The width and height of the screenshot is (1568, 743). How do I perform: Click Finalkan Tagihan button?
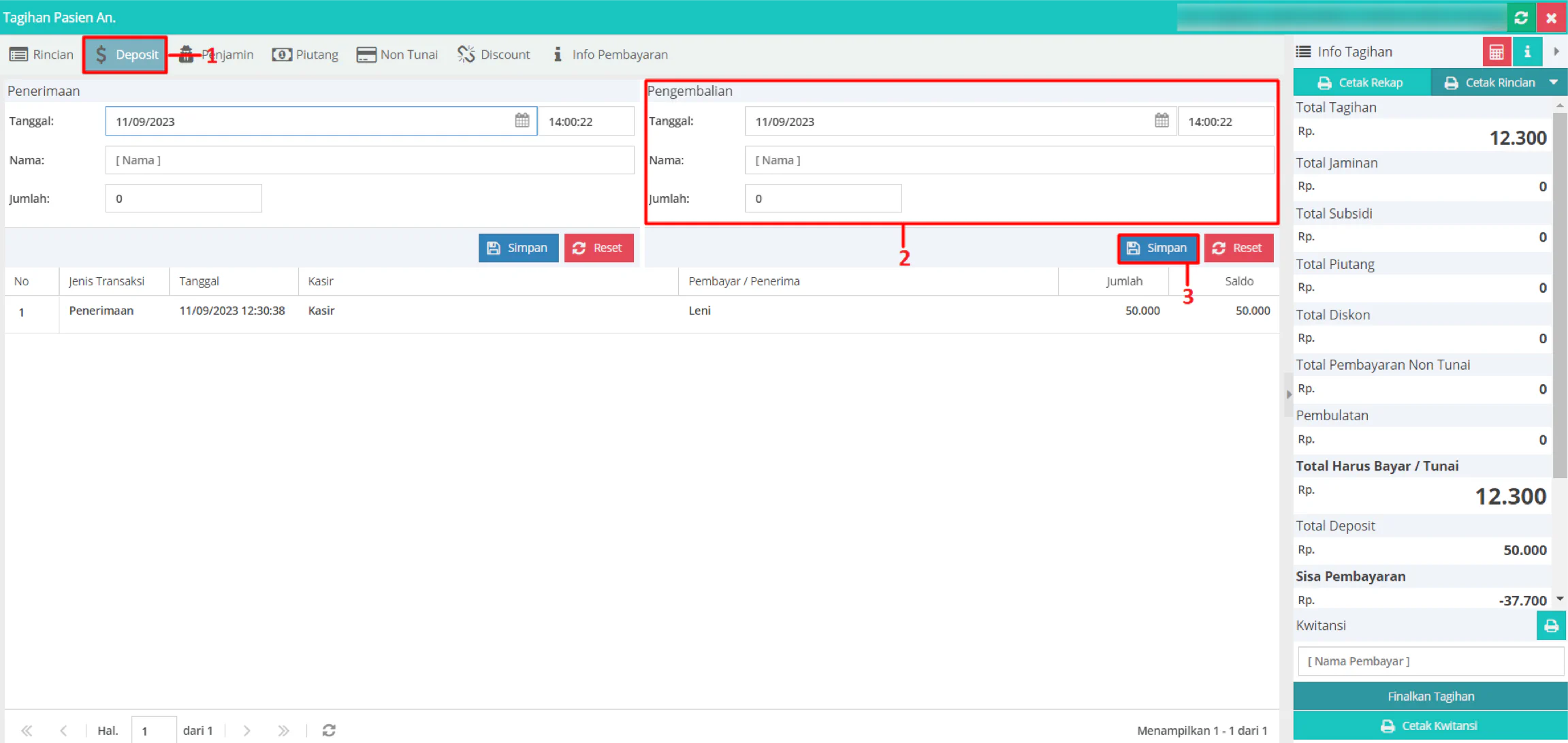(x=1430, y=696)
